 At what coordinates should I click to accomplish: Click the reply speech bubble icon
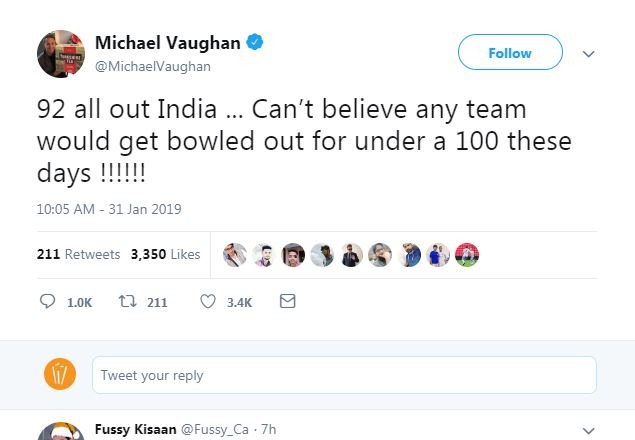pyautogui.click(x=47, y=302)
